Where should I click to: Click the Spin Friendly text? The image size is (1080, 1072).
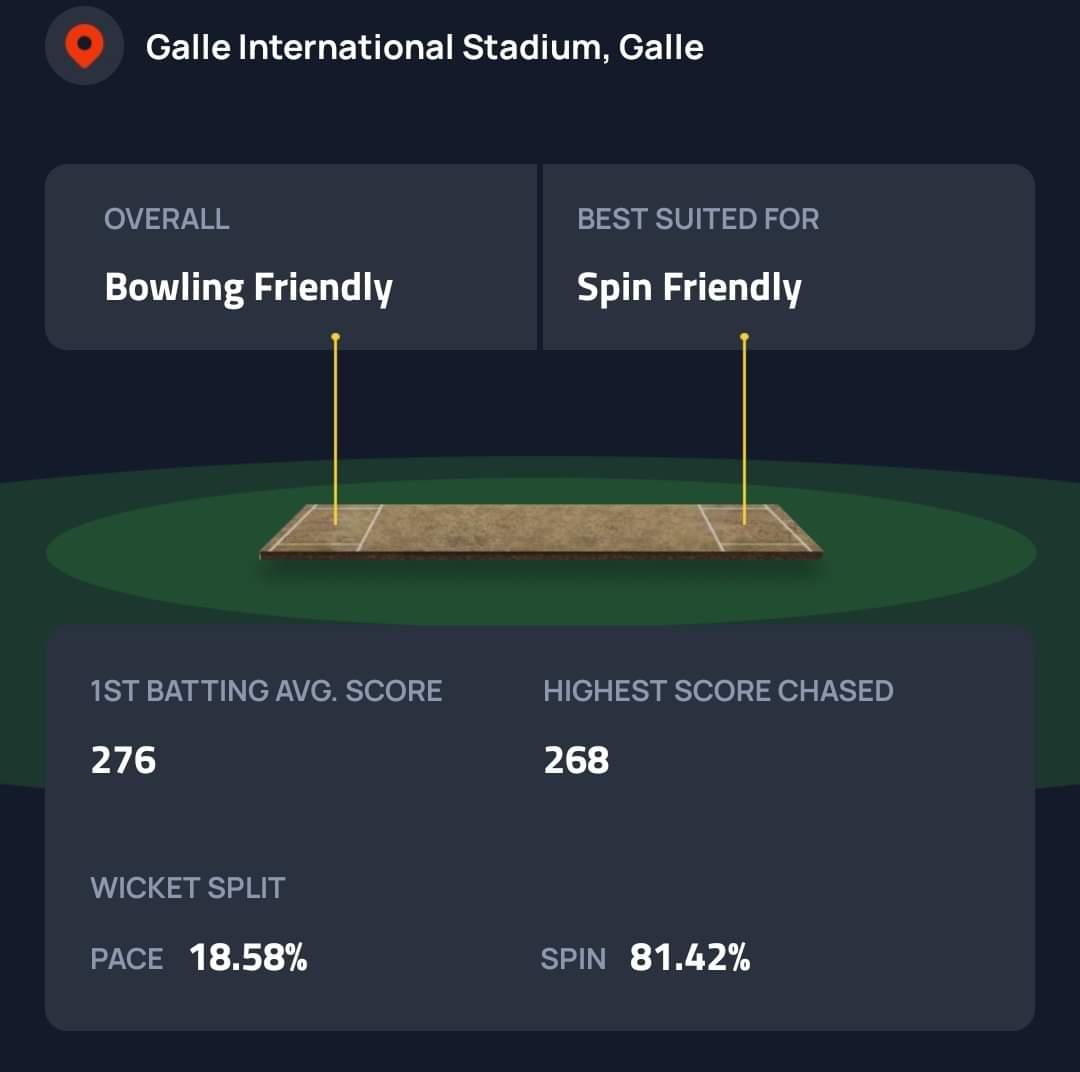(x=689, y=288)
